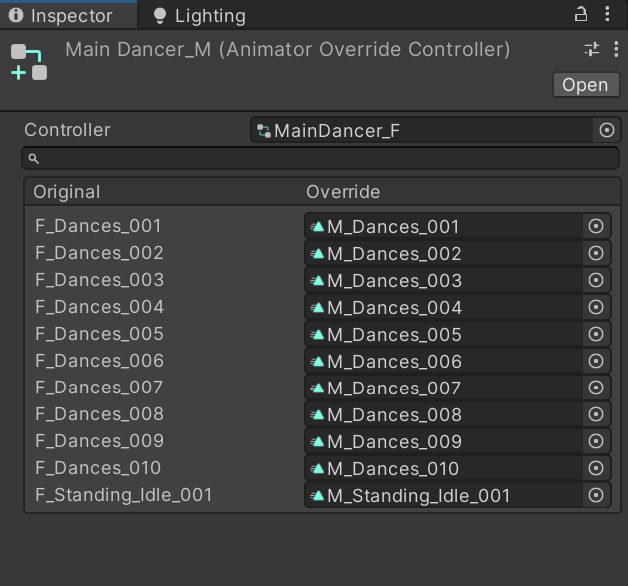Switch to the Lighting tab
The width and height of the screenshot is (628, 586).
tap(199, 16)
